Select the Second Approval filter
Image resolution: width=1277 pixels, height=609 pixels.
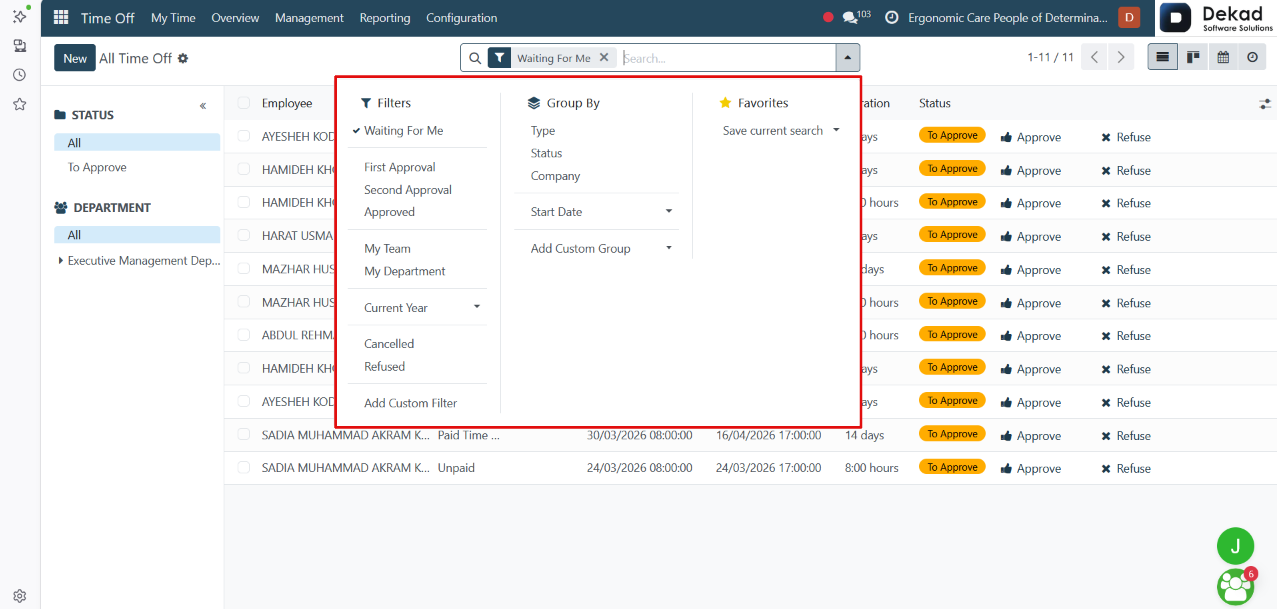pos(408,190)
